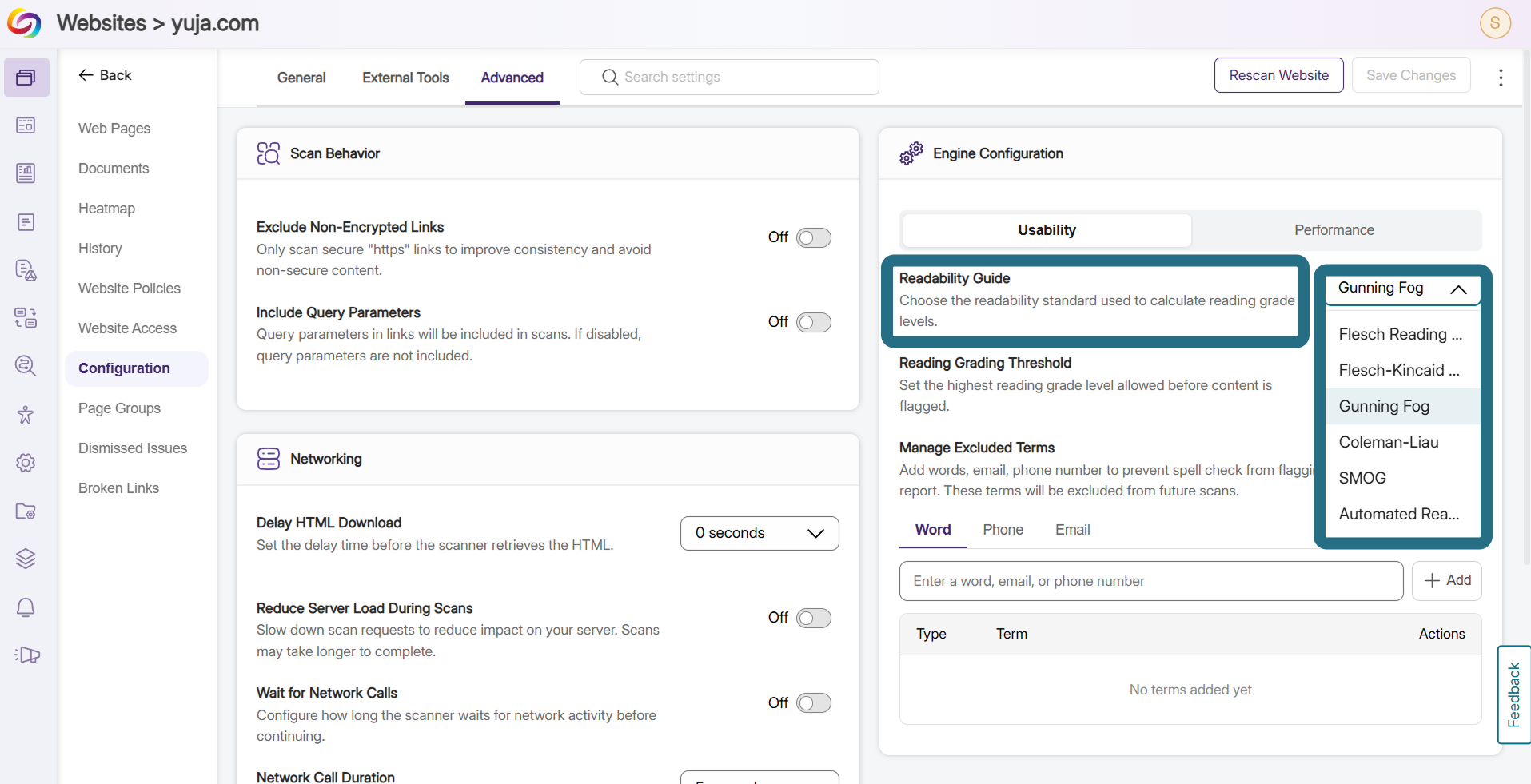The width and height of the screenshot is (1531, 784).
Task: Open the notifications bell icon in sidebar
Action: [x=26, y=607]
